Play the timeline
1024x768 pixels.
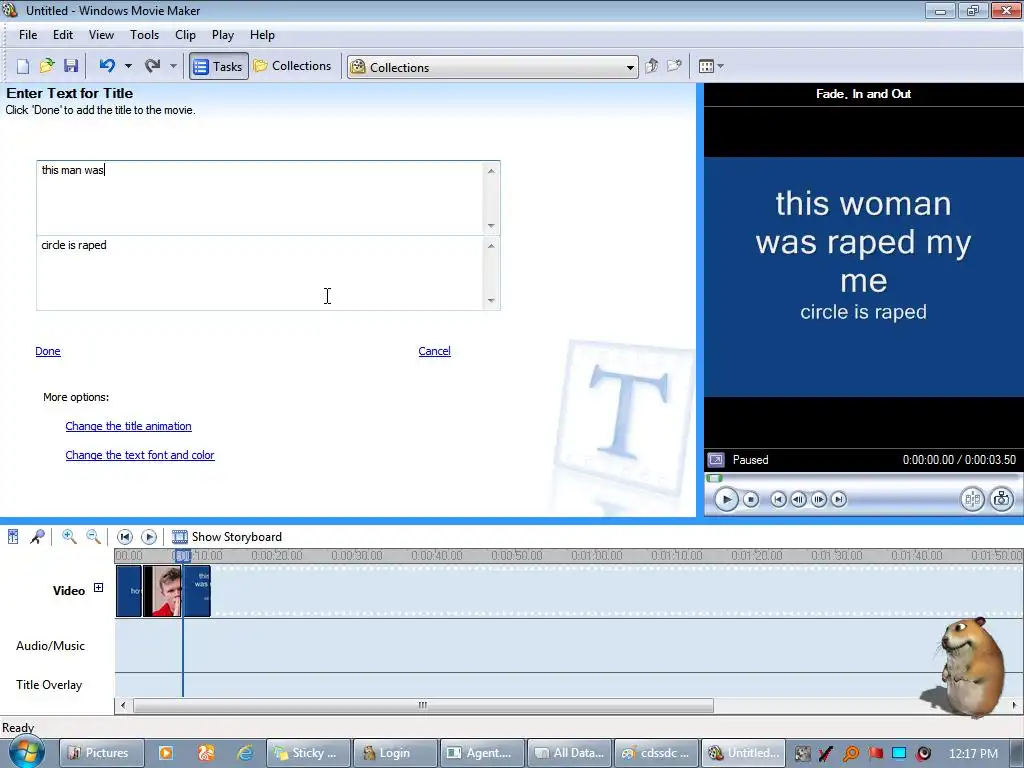tap(149, 537)
